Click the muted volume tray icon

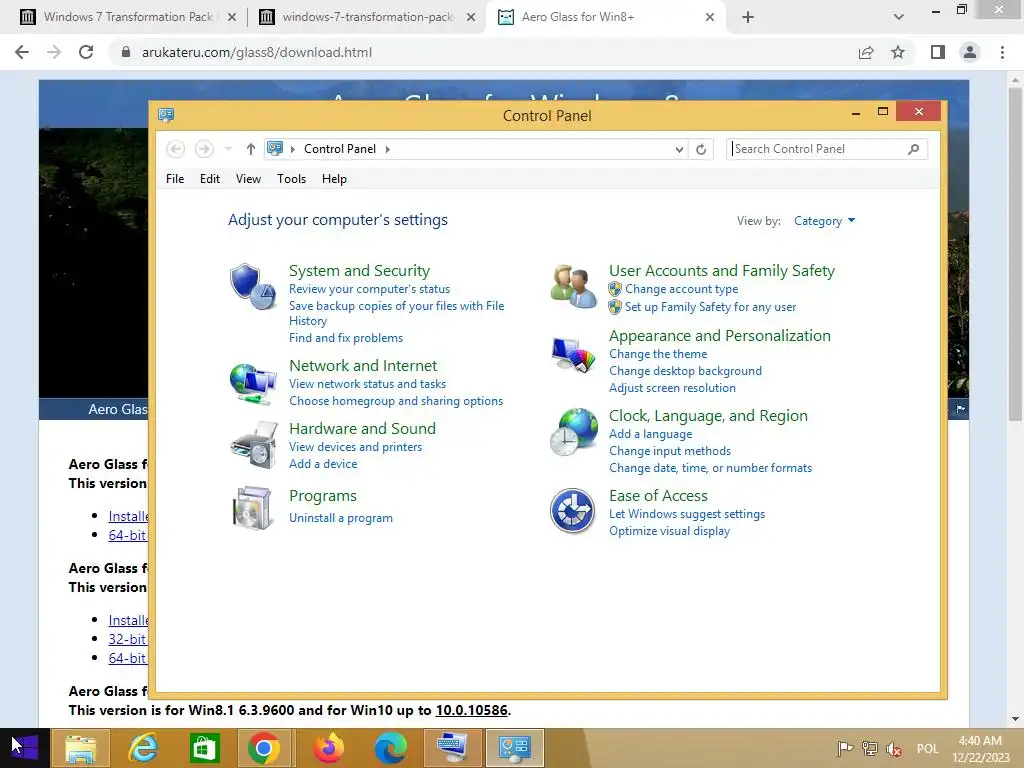coord(894,748)
